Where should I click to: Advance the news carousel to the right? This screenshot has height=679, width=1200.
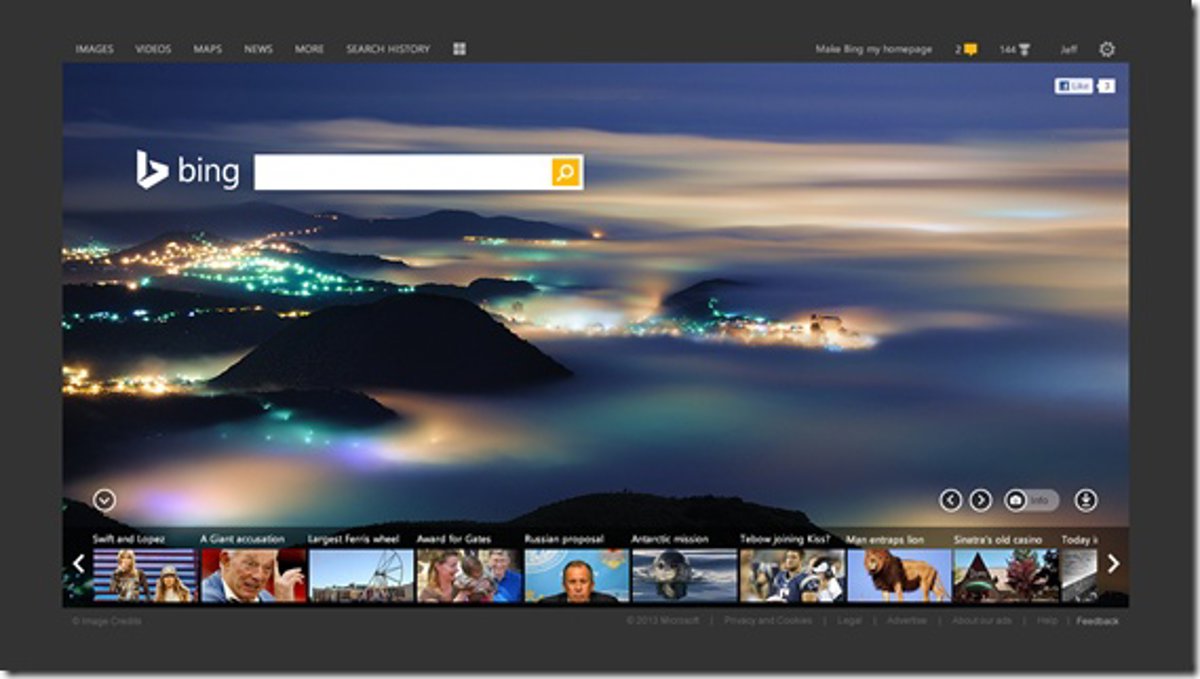[x=1113, y=564]
